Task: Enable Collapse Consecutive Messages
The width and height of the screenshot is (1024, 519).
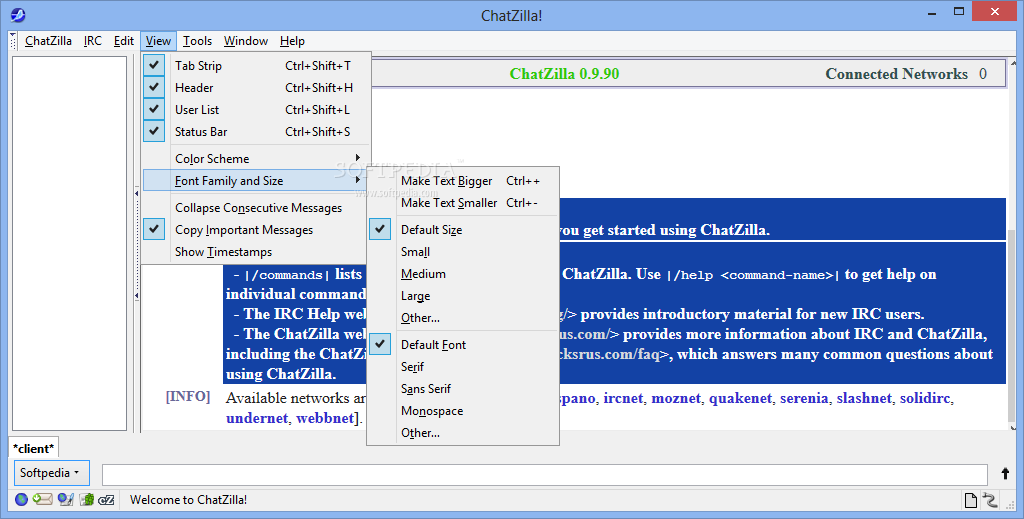Action: click(x=256, y=208)
